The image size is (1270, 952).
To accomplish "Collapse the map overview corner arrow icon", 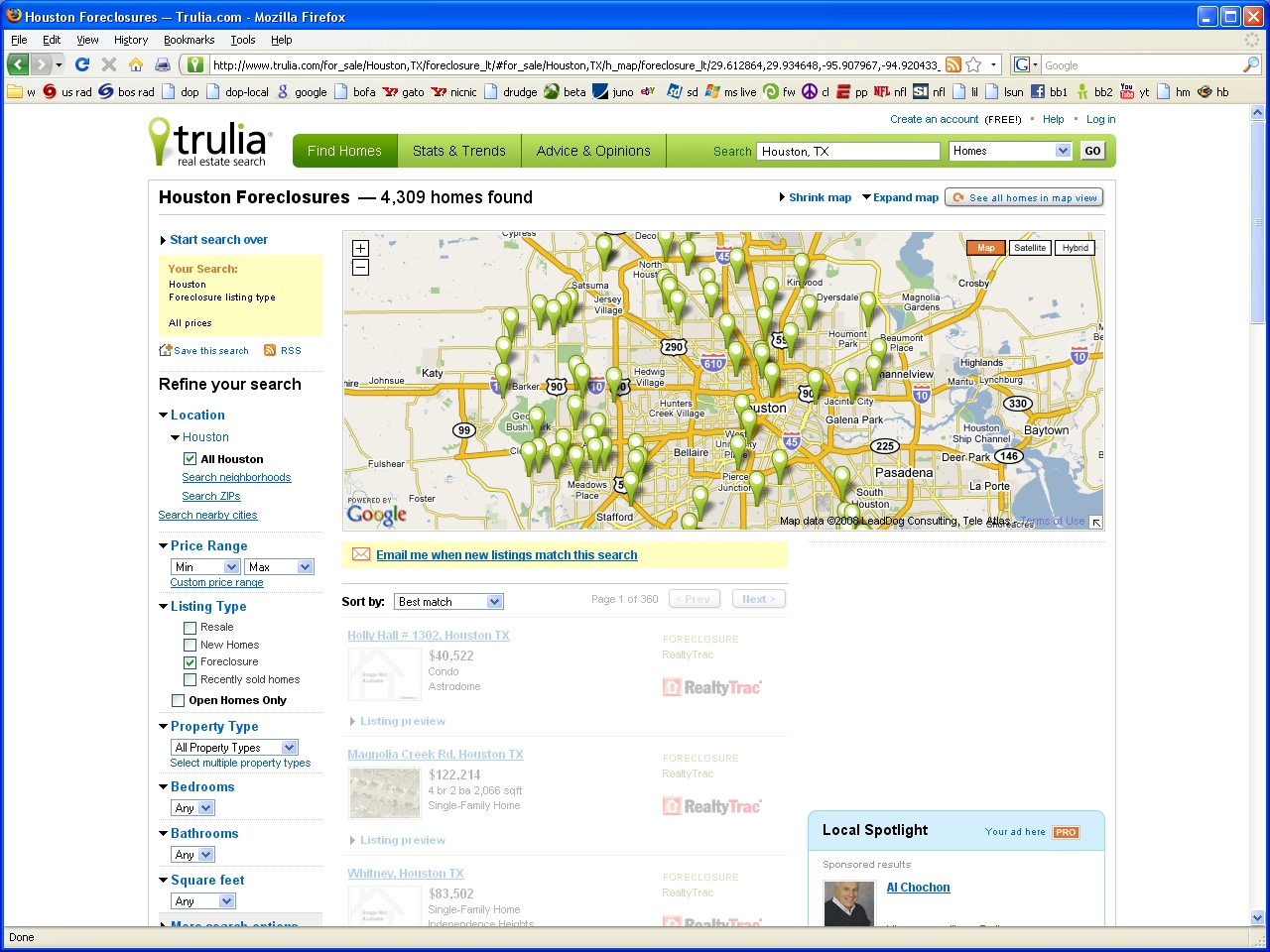I will tap(1096, 522).
